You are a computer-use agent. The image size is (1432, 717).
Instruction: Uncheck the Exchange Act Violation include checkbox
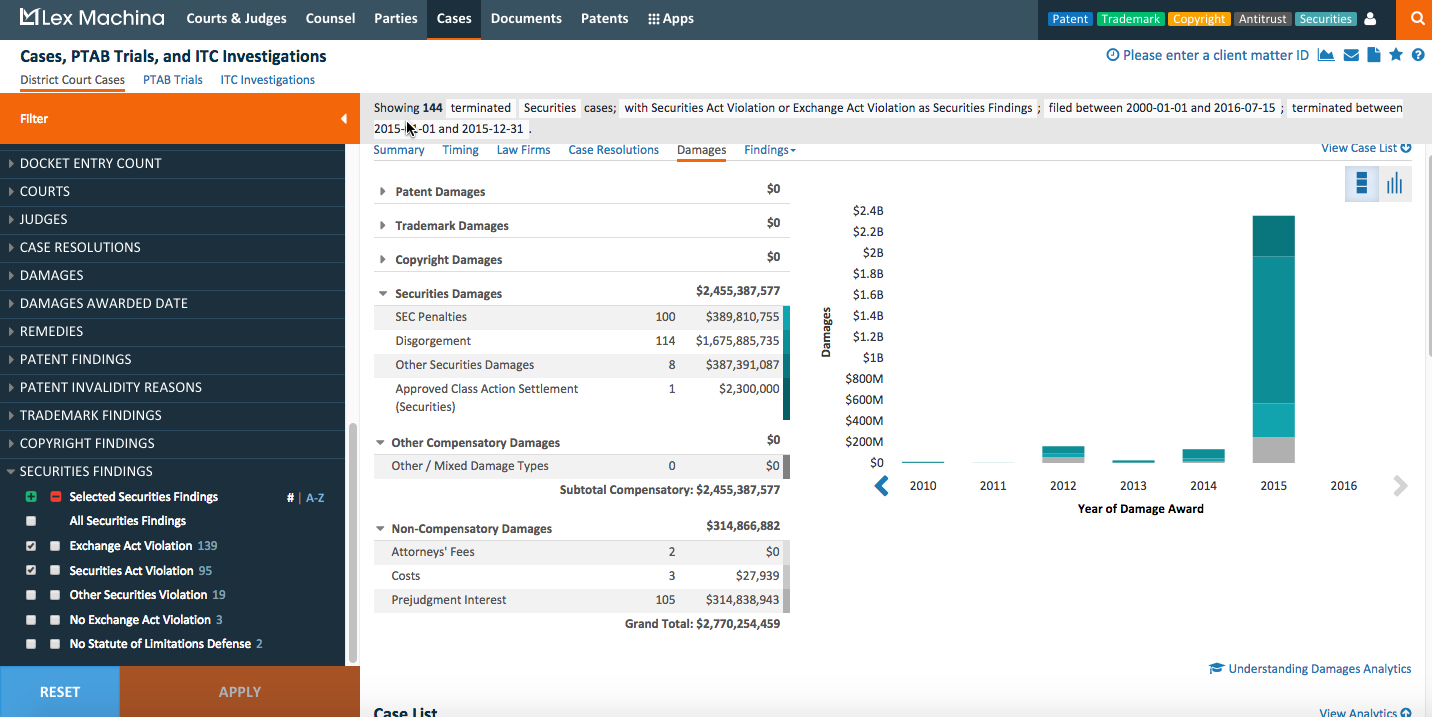tap(31, 546)
